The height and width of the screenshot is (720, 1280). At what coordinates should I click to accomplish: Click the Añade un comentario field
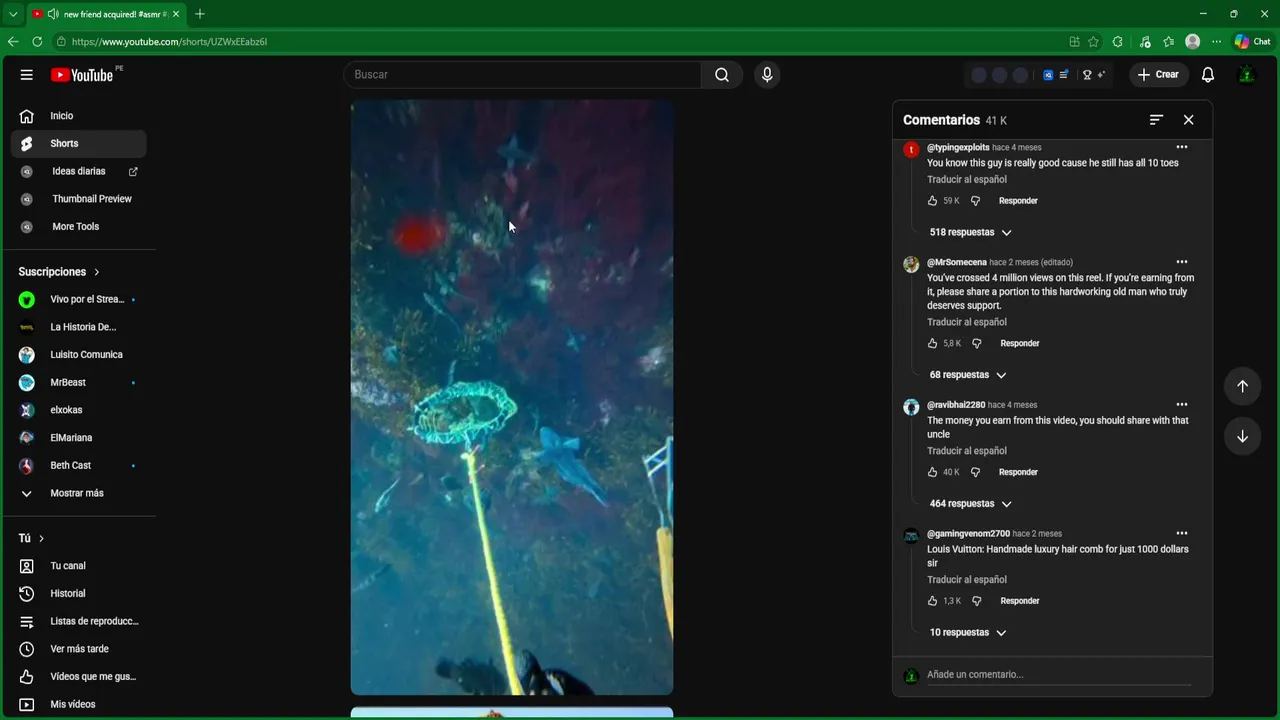(x=1058, y=675)
